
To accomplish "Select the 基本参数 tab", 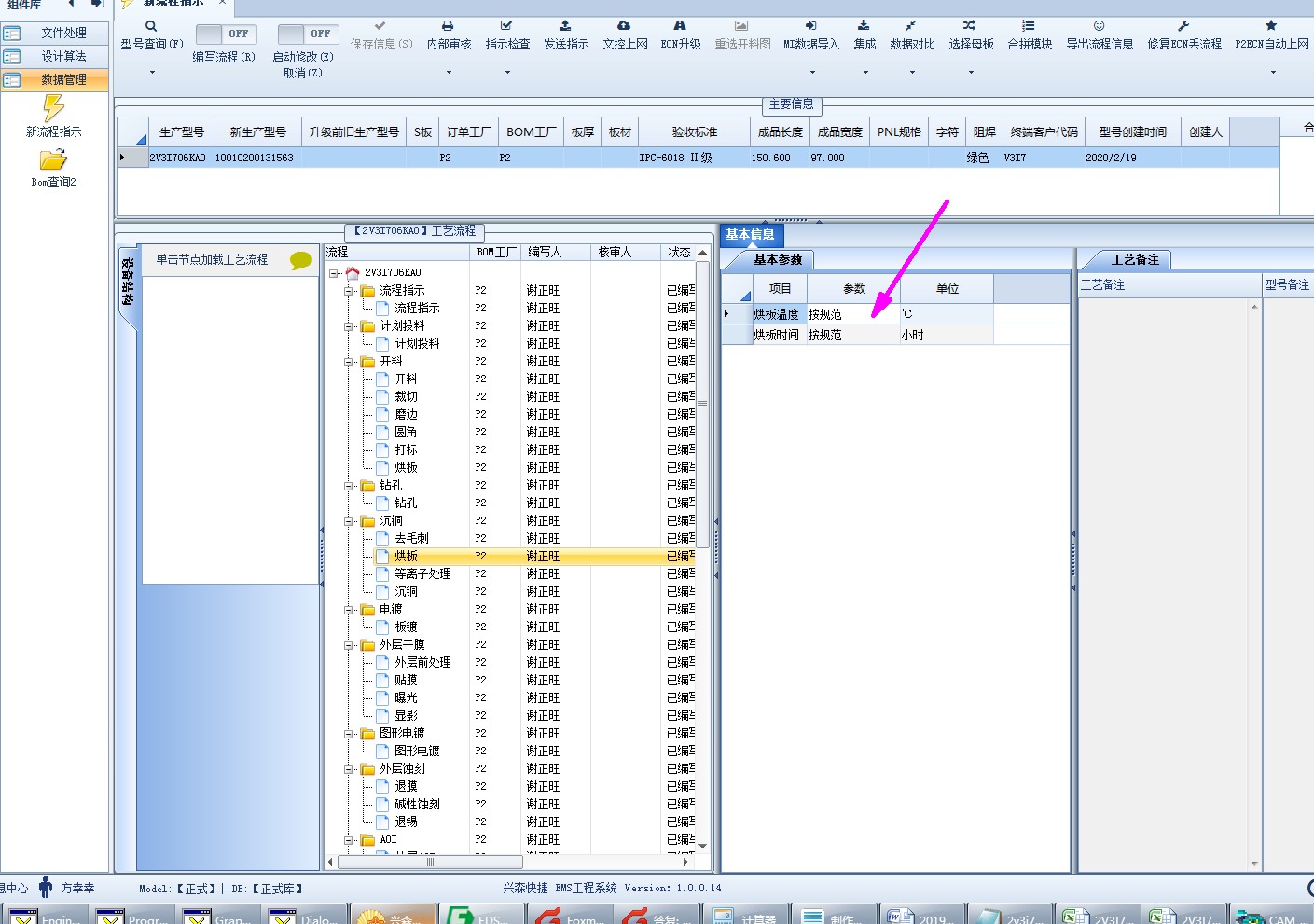I will [x=778, y=260].
